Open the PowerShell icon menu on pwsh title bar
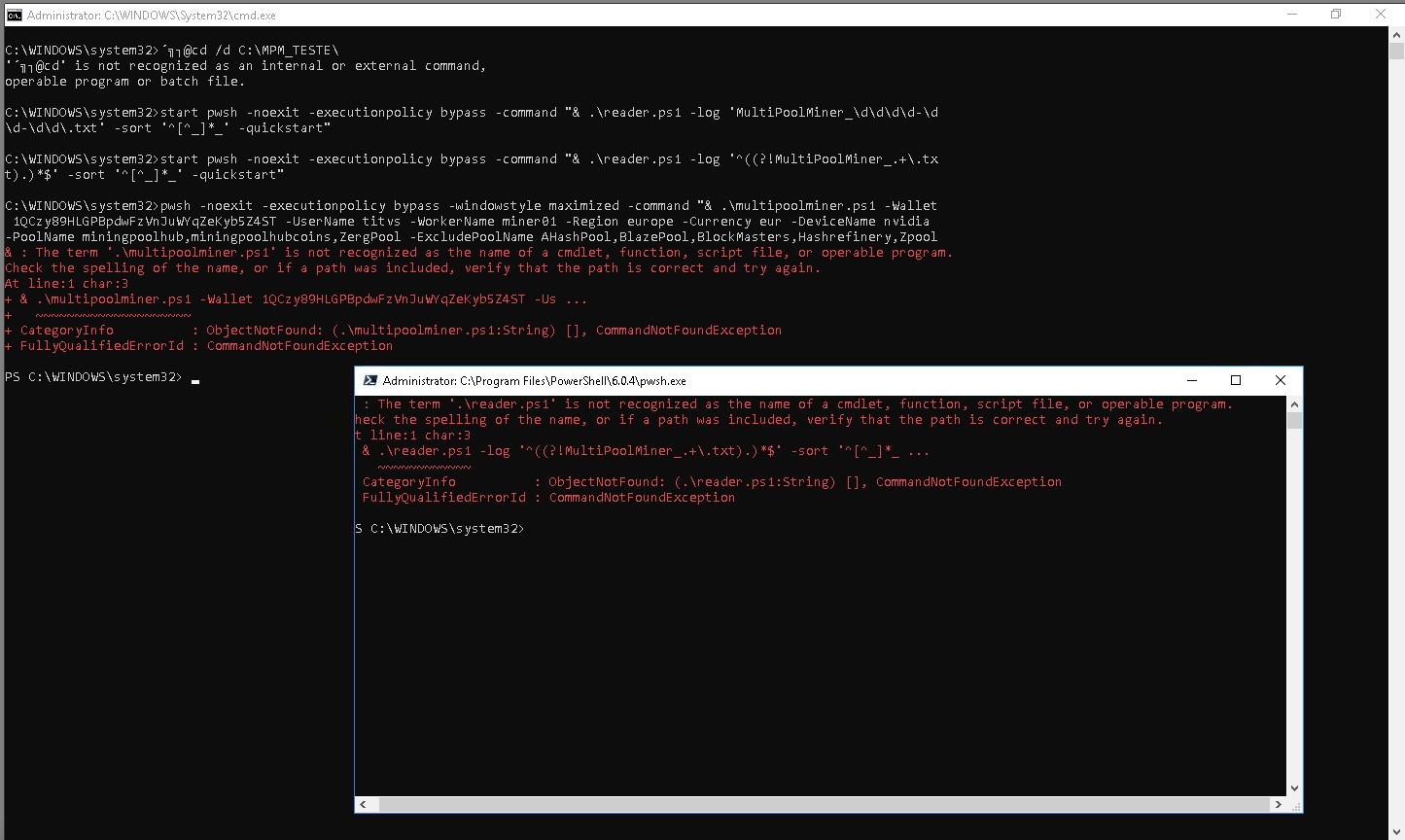 [x=370, y=380]
